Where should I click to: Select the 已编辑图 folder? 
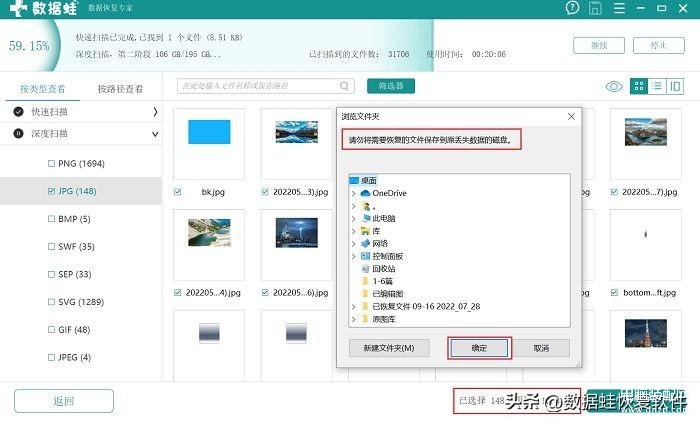tap(388, 294)
